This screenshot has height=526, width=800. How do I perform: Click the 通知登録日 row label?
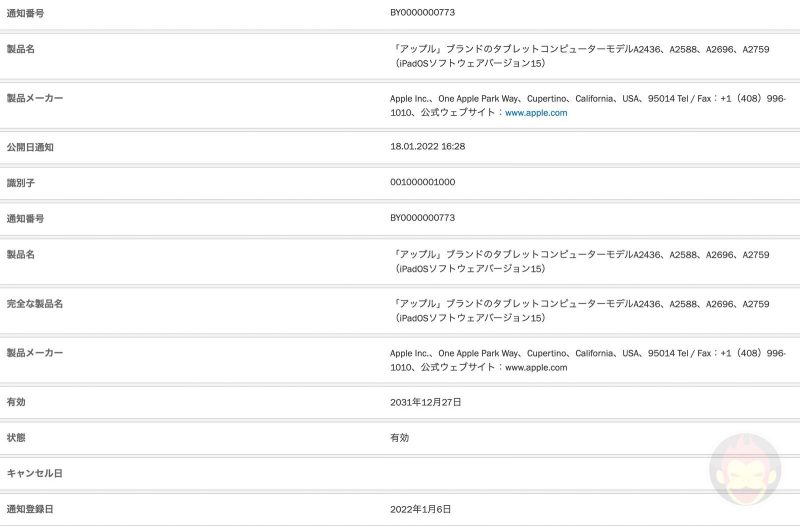point(30,509)
